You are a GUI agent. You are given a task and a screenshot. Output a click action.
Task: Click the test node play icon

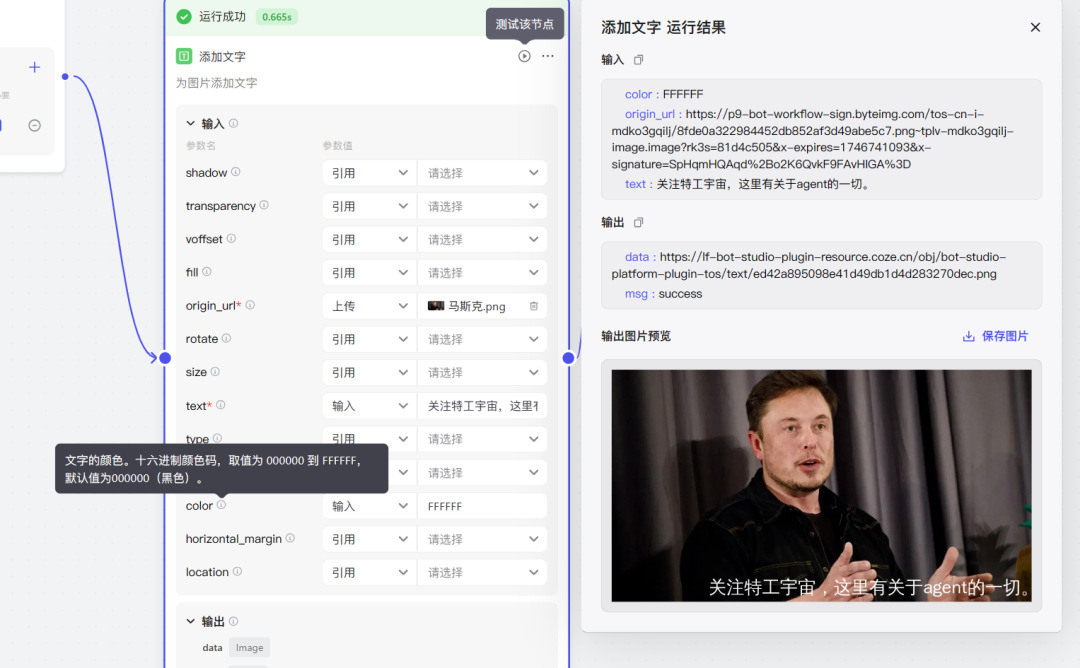coord(524,56)
